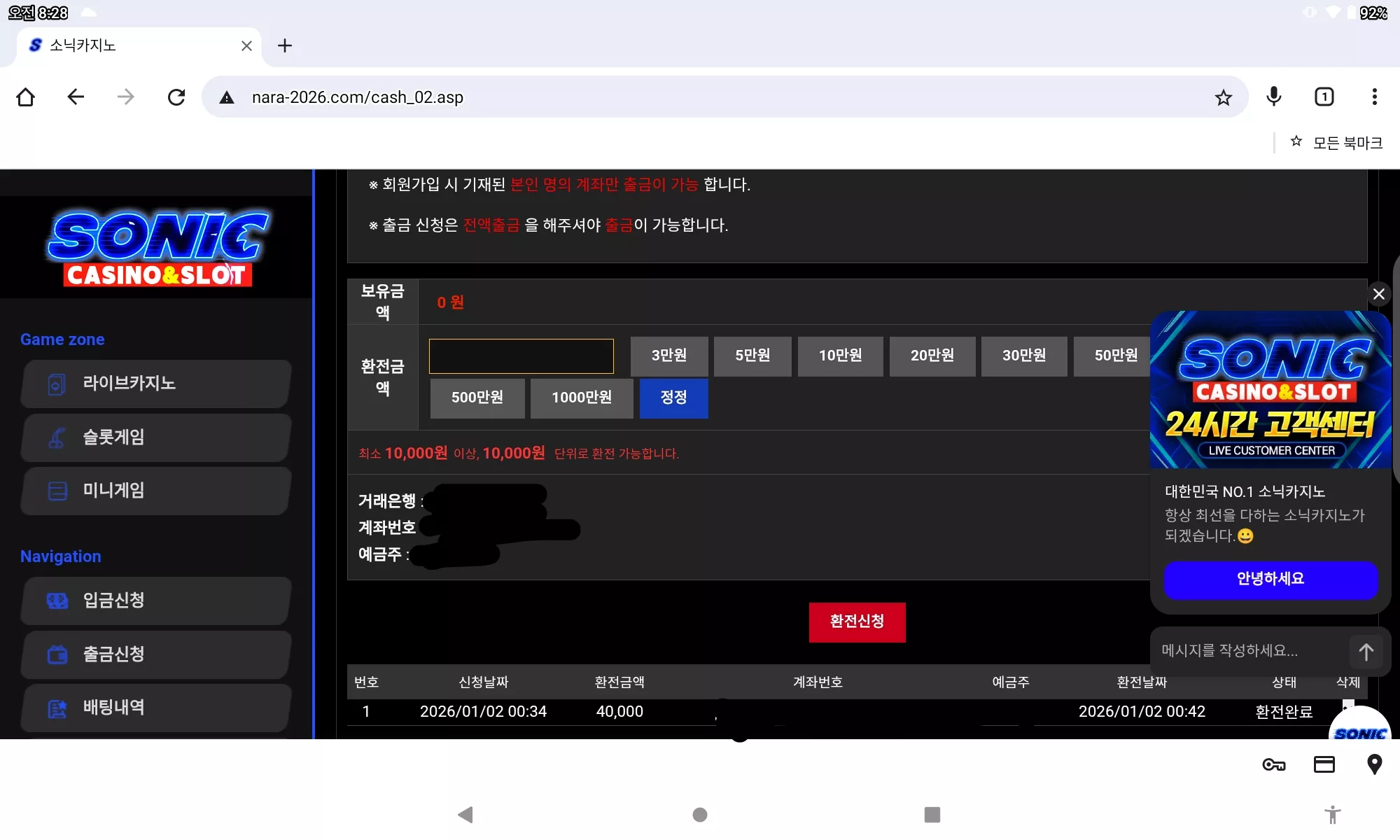The image size is (1400, 840).
Task: Tap the Android home circle button
Action: (700, 815)
